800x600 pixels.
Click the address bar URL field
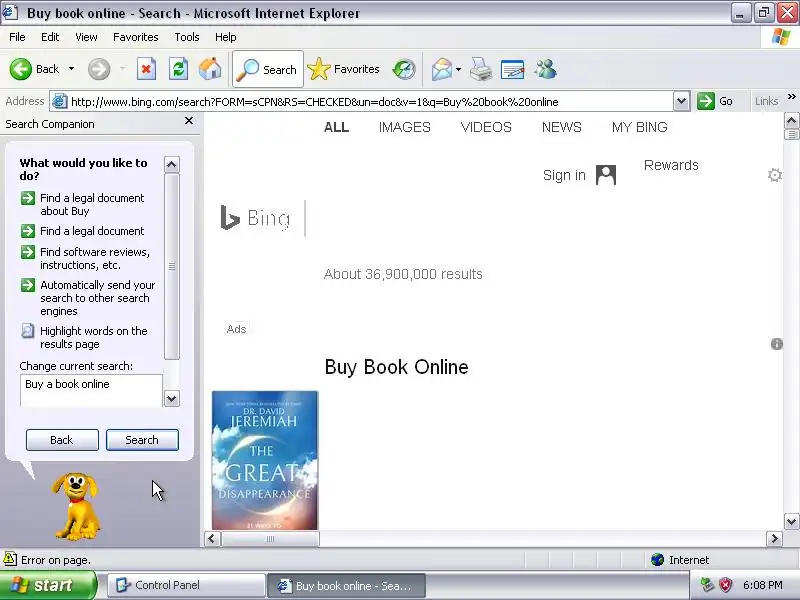(361, 102)
